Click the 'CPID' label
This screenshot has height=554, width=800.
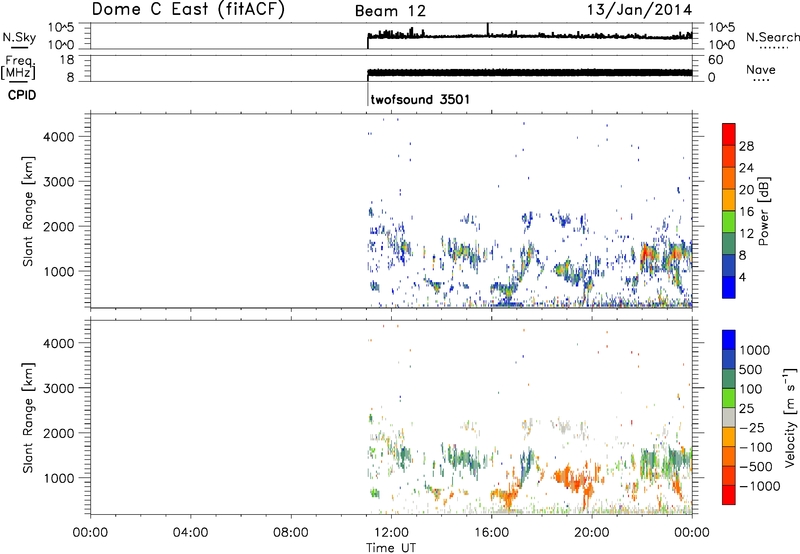pos(22,95)
